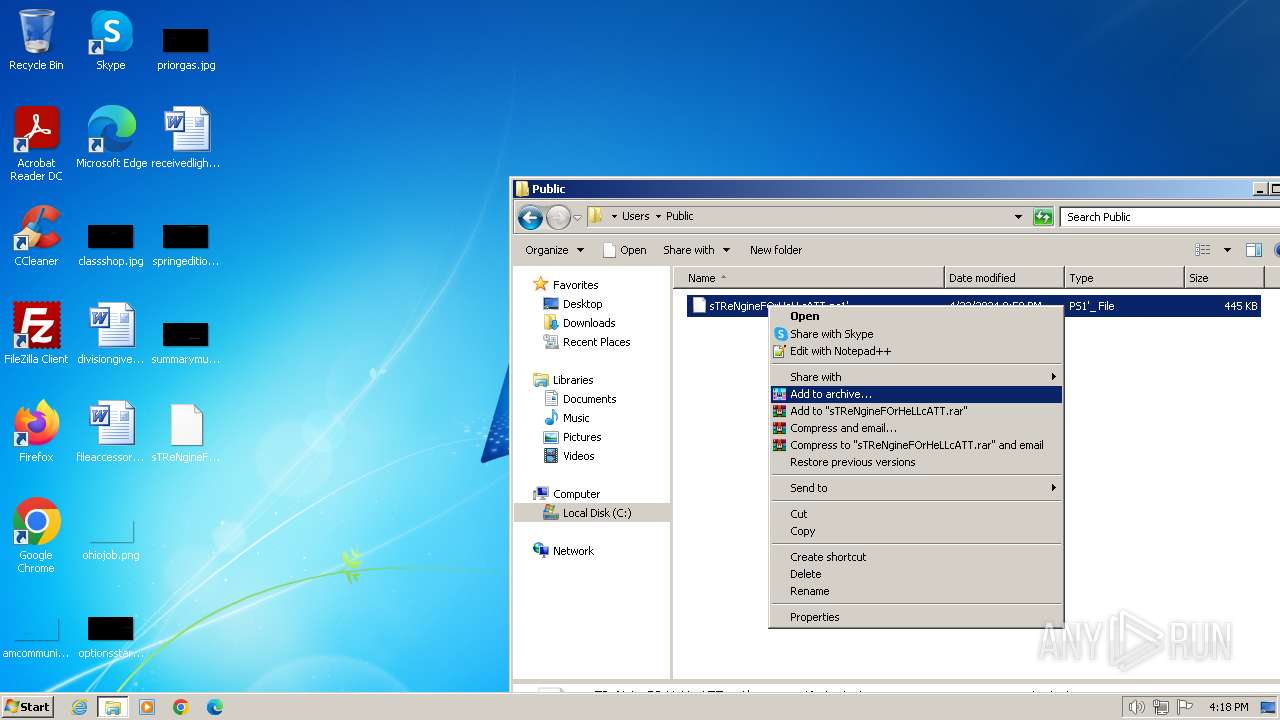This screenshot has width=1280, height=720.
Task: Expand the change view options arrow
Action: [x=1227, y=250]
